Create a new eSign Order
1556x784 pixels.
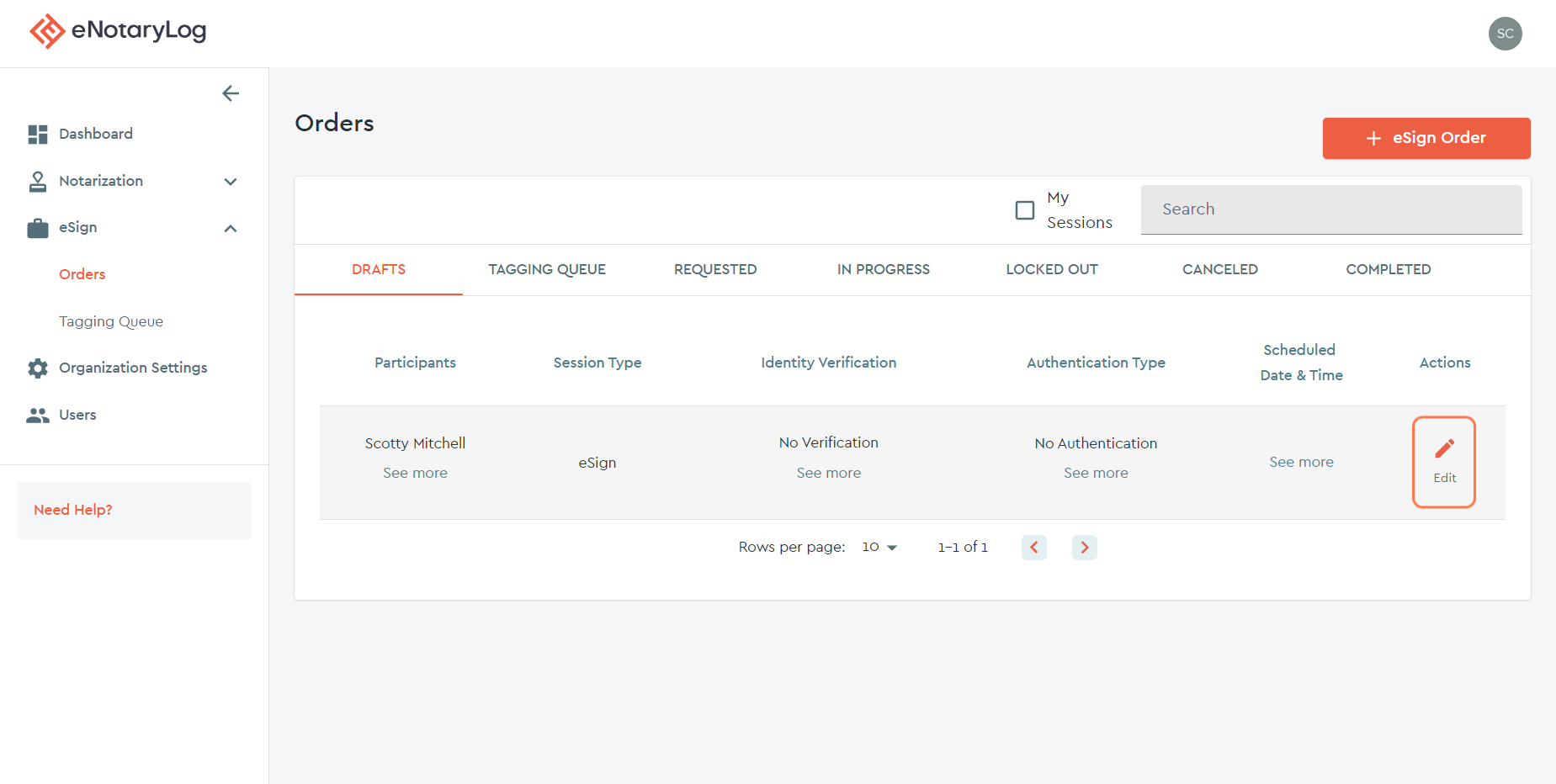coord(1426,138)
